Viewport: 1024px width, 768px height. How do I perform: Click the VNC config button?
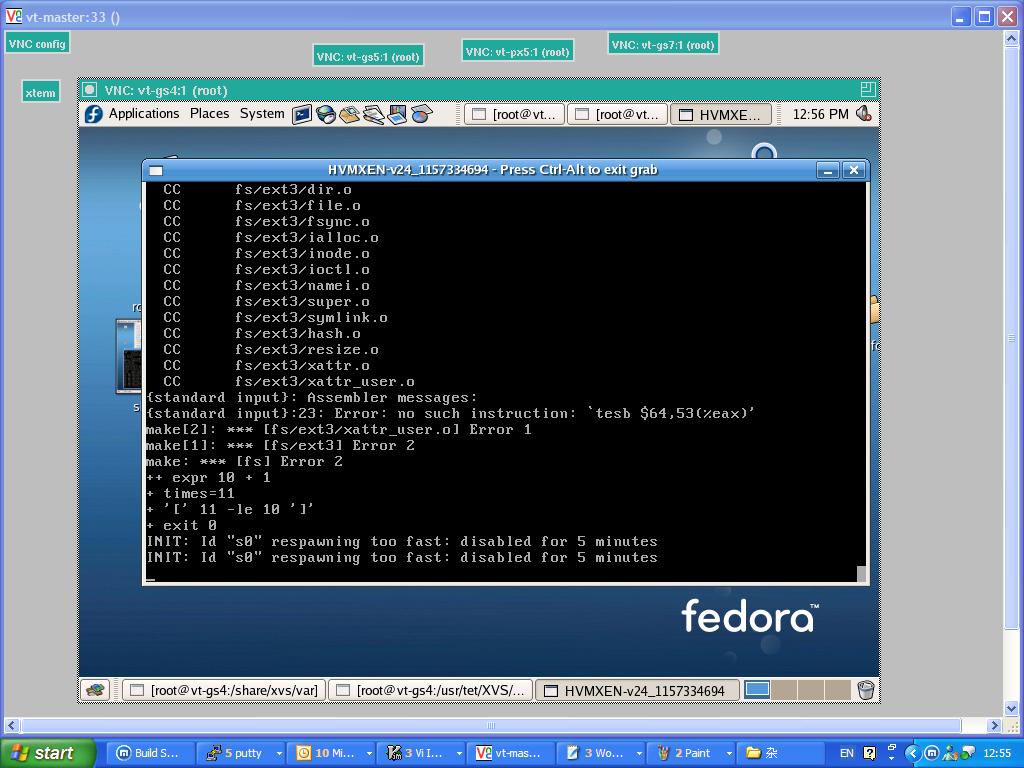[37, 44]
